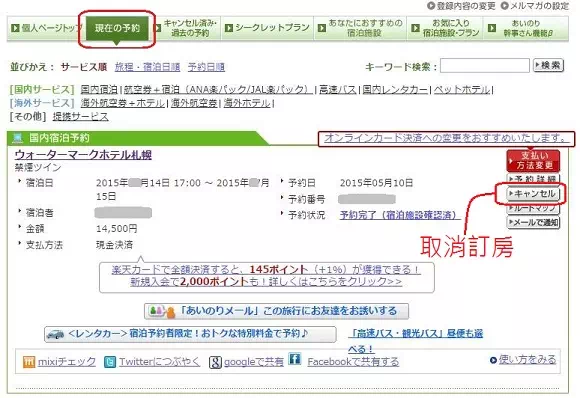Click 使い方をみる link
The image size is (580, 398).
[x=527, y=360]
